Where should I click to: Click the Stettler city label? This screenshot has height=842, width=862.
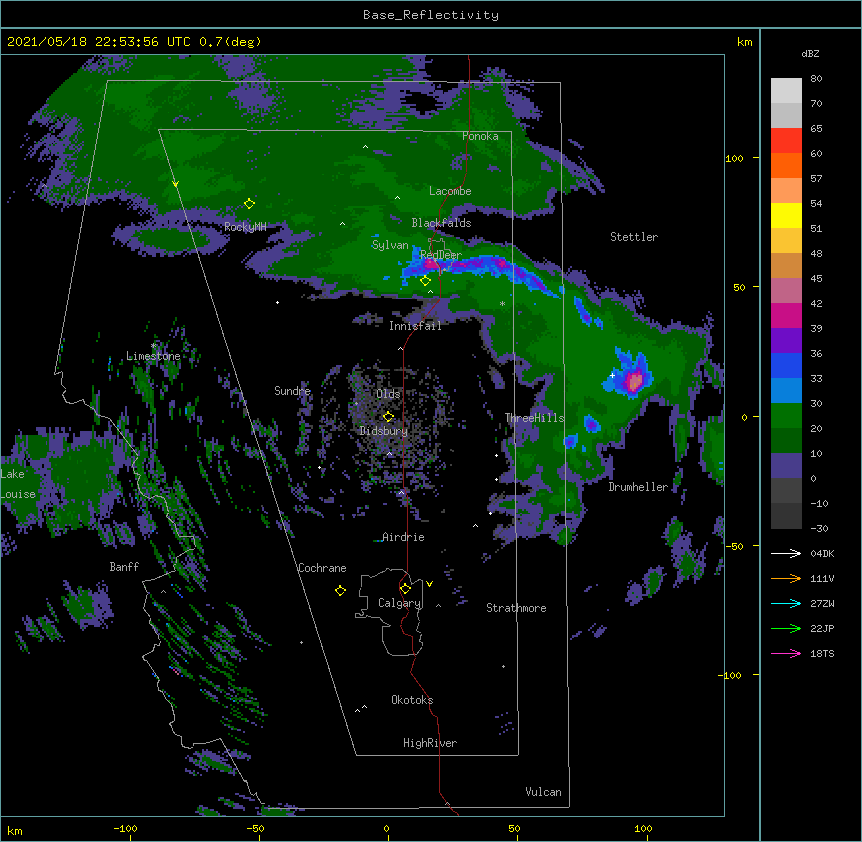pos(634,237)
